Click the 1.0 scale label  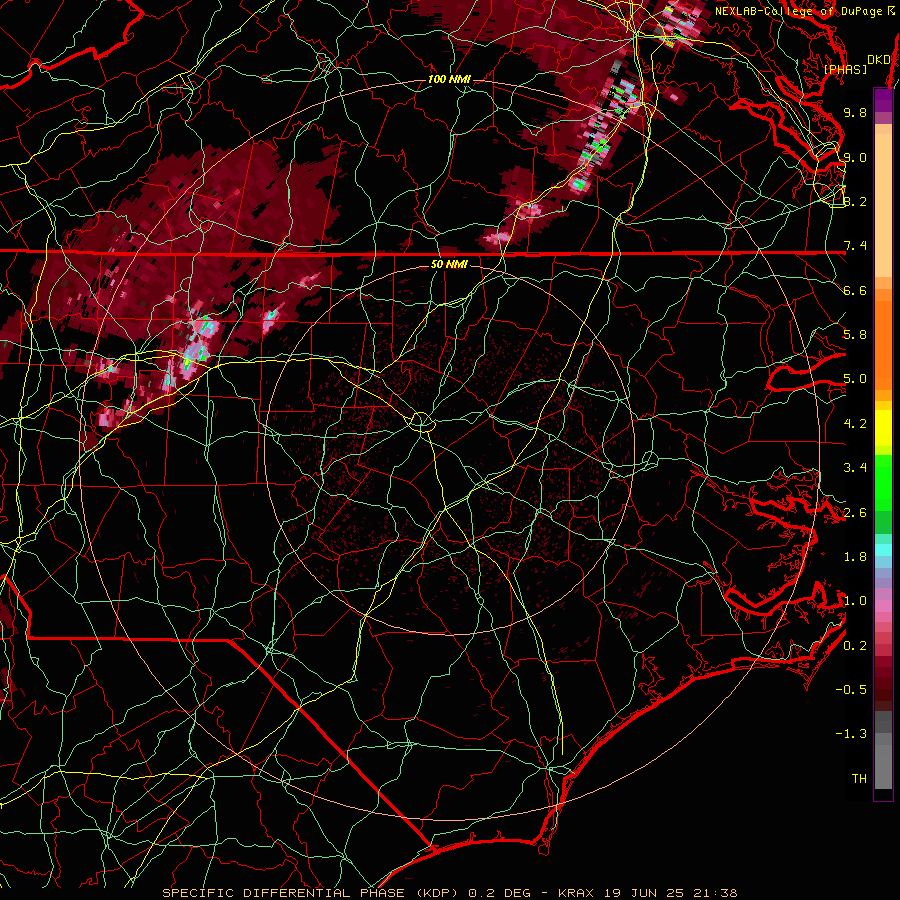click(x=855, y=601)
